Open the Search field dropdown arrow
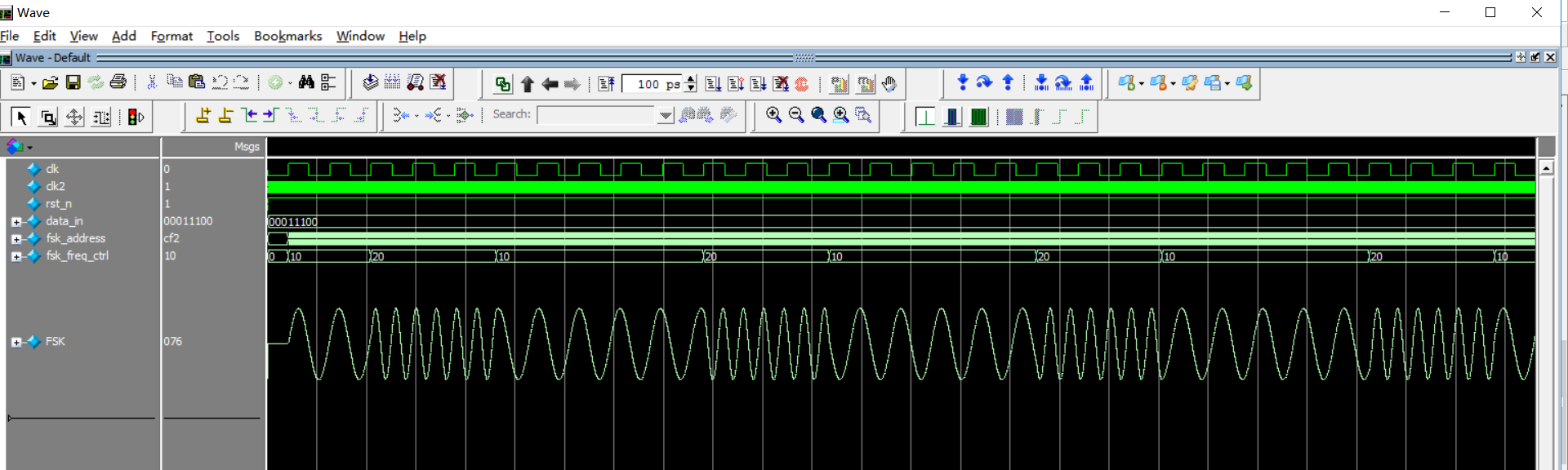 pyautogui.click(x=666, y=115)
